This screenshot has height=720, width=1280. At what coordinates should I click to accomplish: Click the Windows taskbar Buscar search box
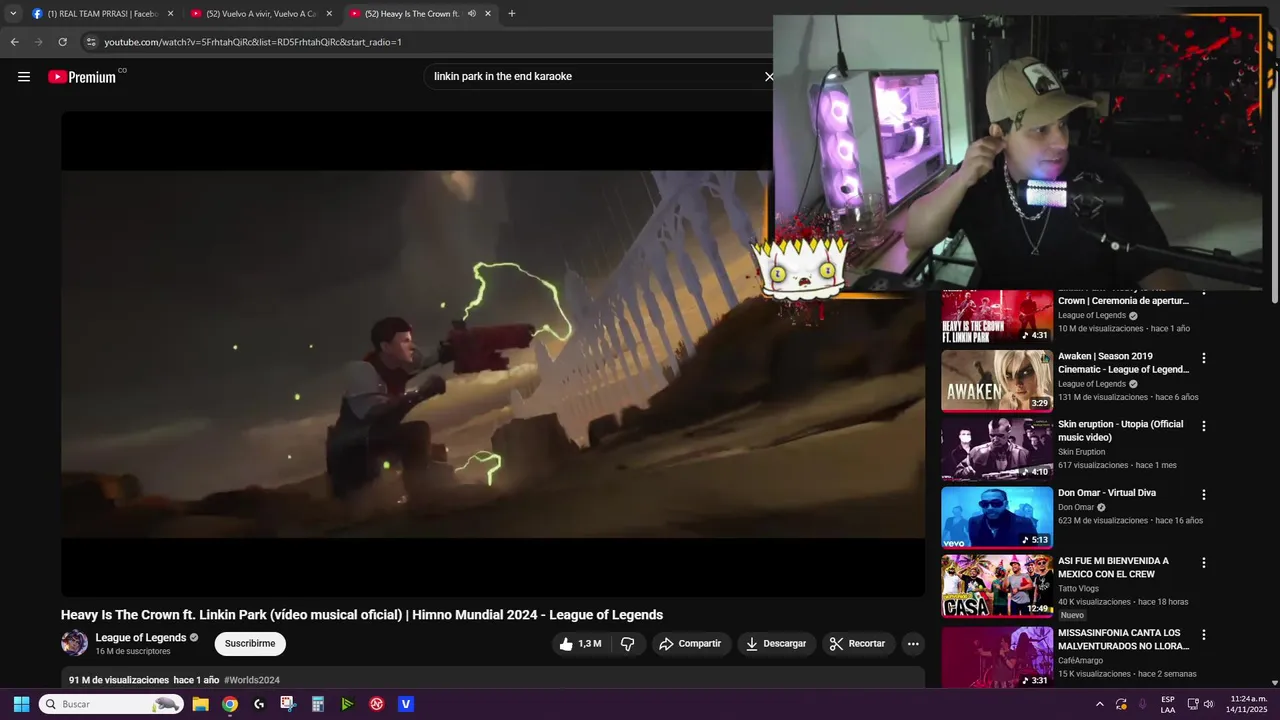tap(111, 704)
